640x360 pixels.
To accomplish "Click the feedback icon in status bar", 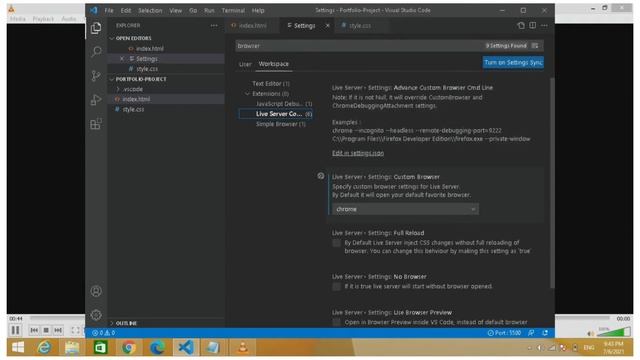I will click(x=531, y=333).
